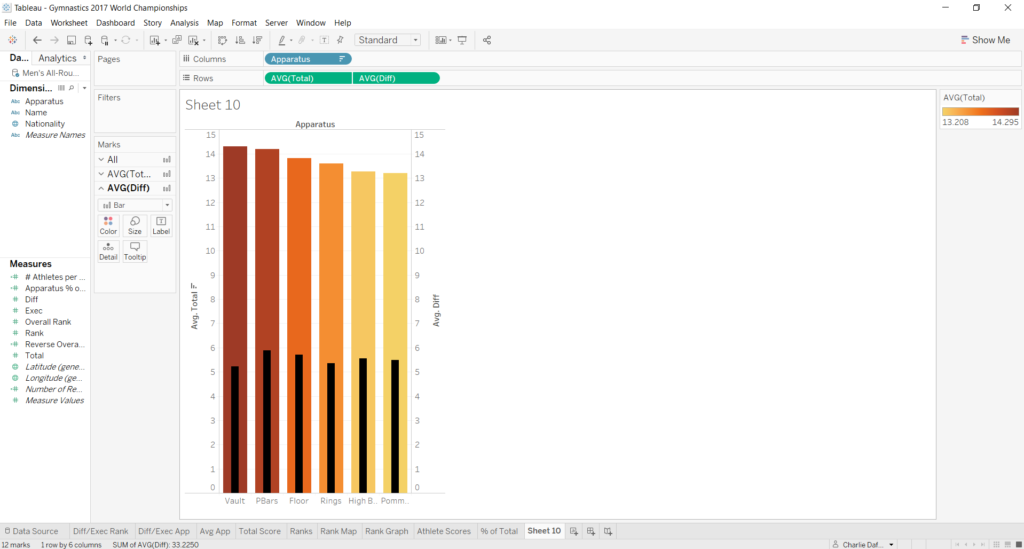Screen dimensions: 1024x549
Task: Clear the sheet icon
Action: (x=194, y=40)
